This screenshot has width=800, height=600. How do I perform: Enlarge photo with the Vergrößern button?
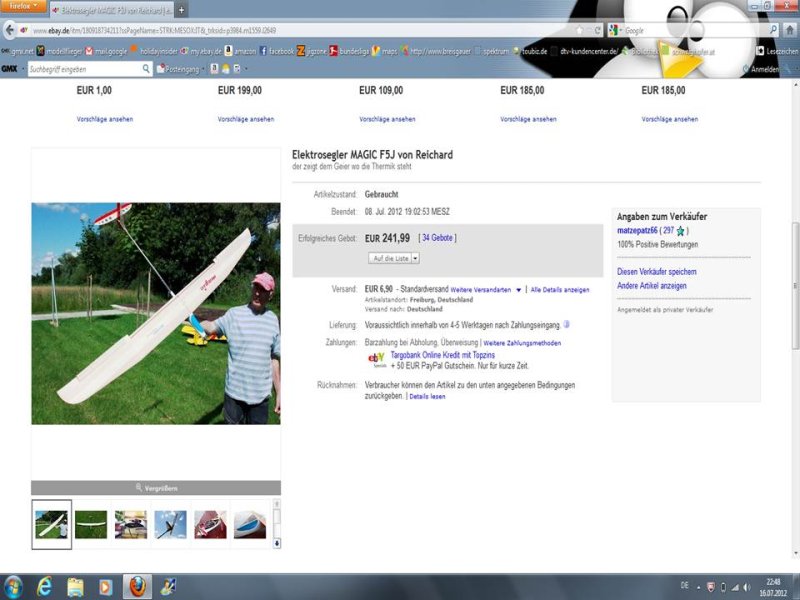[156, 488]
